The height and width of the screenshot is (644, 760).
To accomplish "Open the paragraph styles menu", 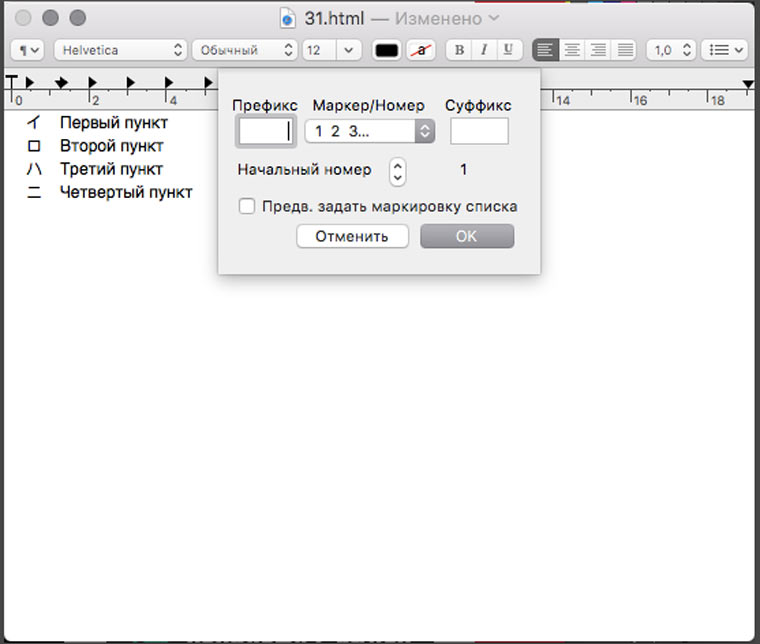I will (x=27, y=50).
